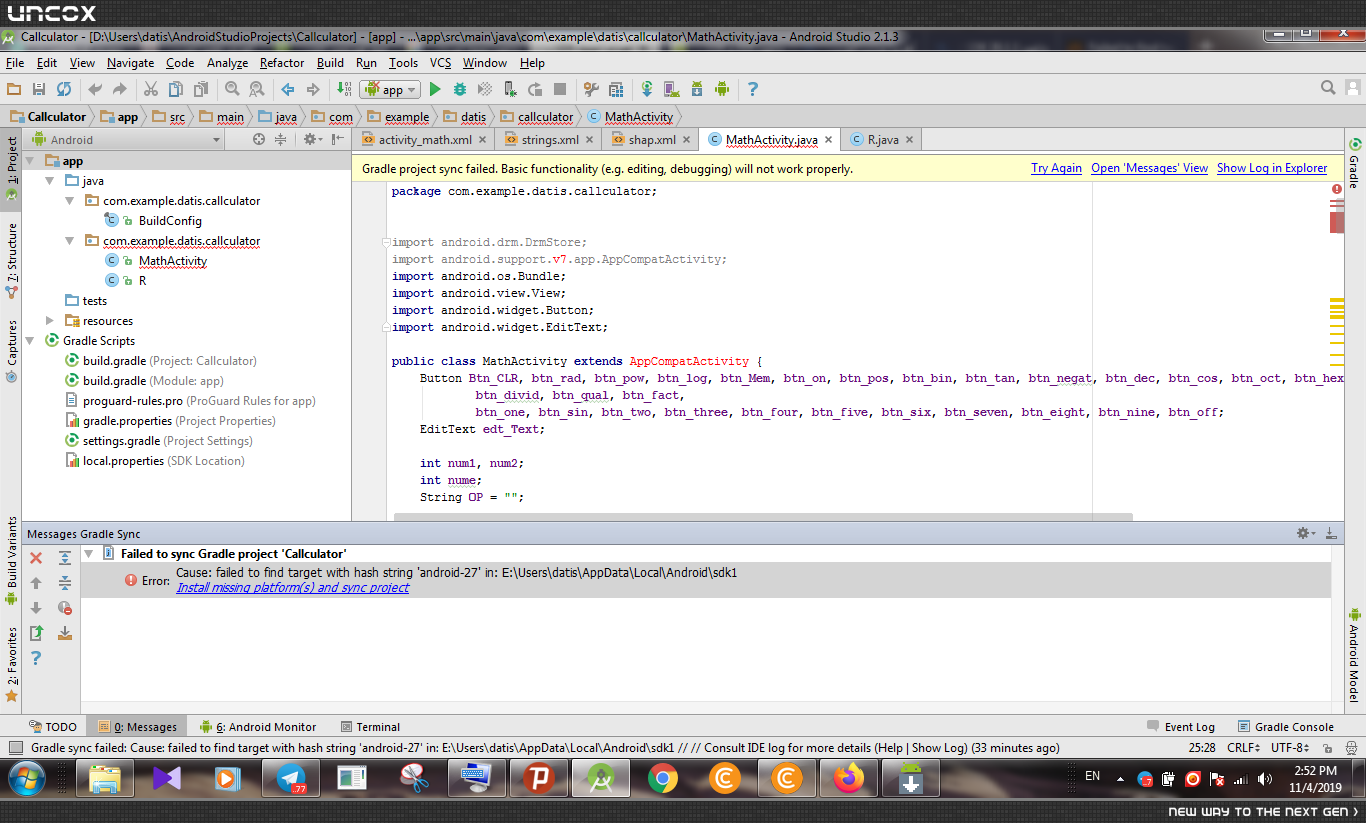Collapse the imports fold in editor

coord(385,242)
